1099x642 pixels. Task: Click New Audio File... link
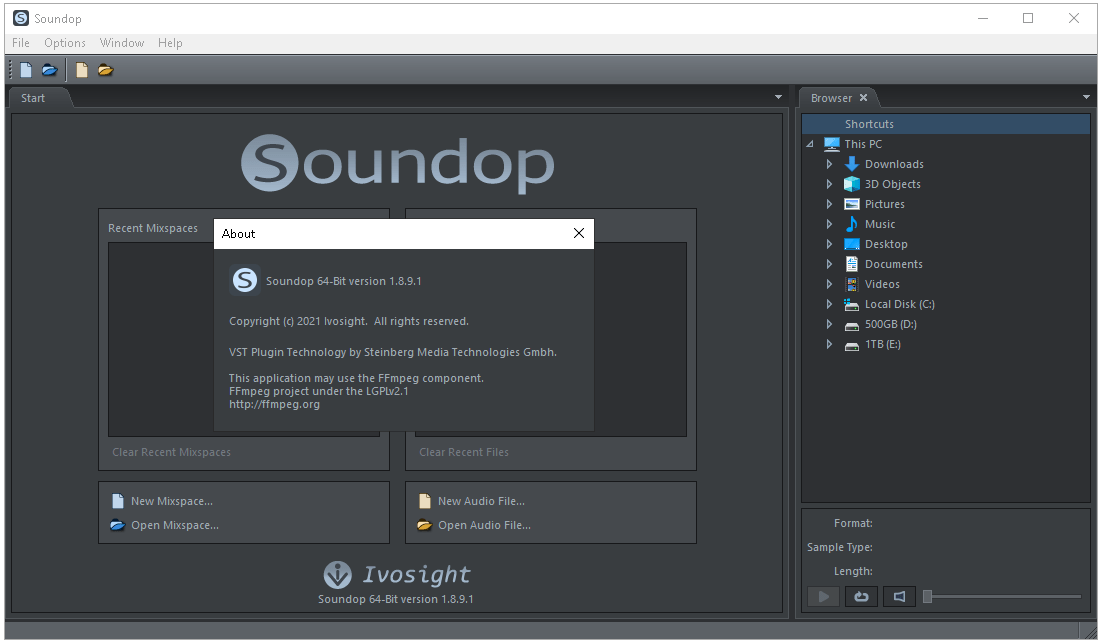(x=482, y=501)
